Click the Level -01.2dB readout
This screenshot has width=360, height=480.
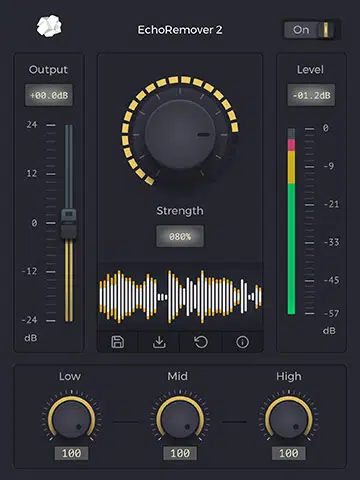[311, 95]
